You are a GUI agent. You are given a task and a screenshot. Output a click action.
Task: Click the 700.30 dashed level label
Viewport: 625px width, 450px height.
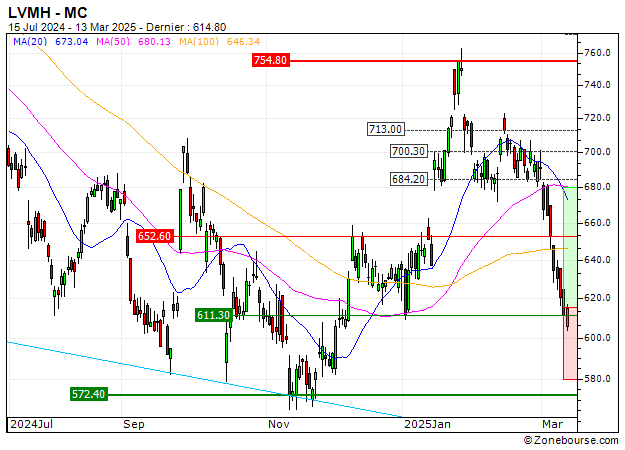tap(409, 151)
